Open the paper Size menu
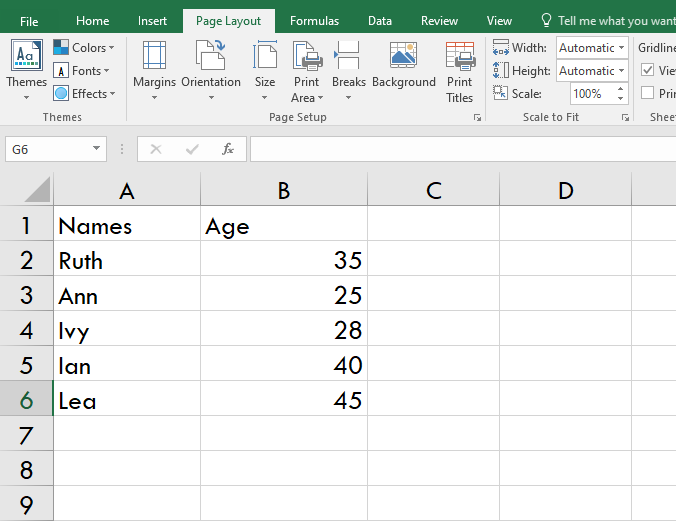The width and height of the screenshot is (676, 521). 265,70
